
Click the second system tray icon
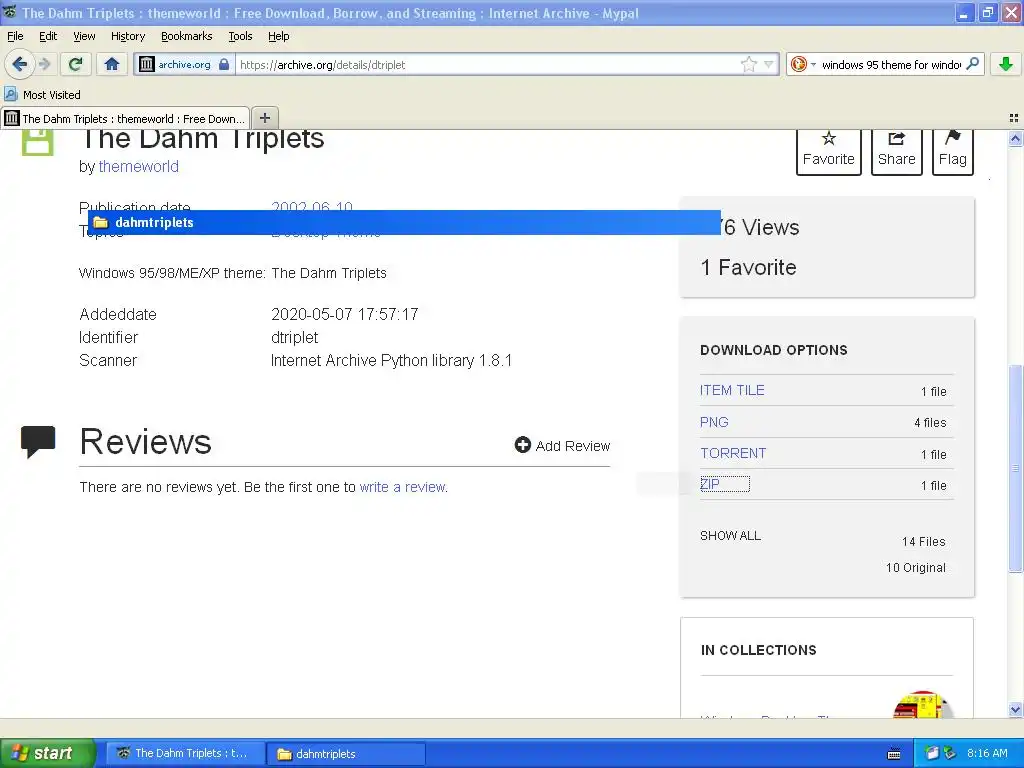pyautogui.click(x=950, y=753)
